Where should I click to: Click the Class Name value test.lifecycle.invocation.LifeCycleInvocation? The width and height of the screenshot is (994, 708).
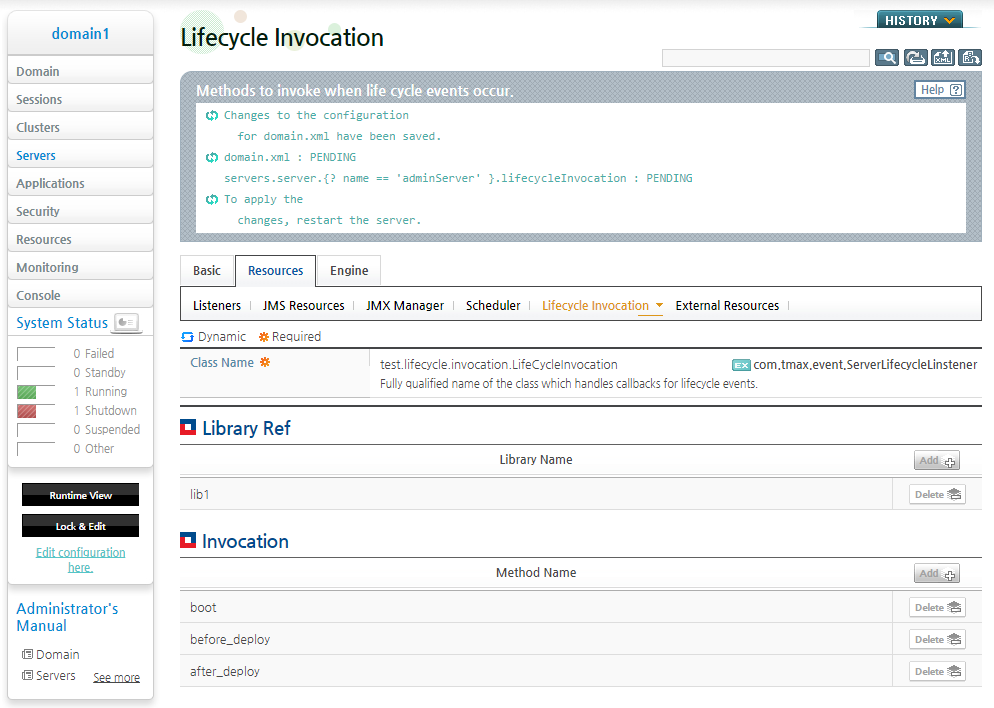click(499, 364)
